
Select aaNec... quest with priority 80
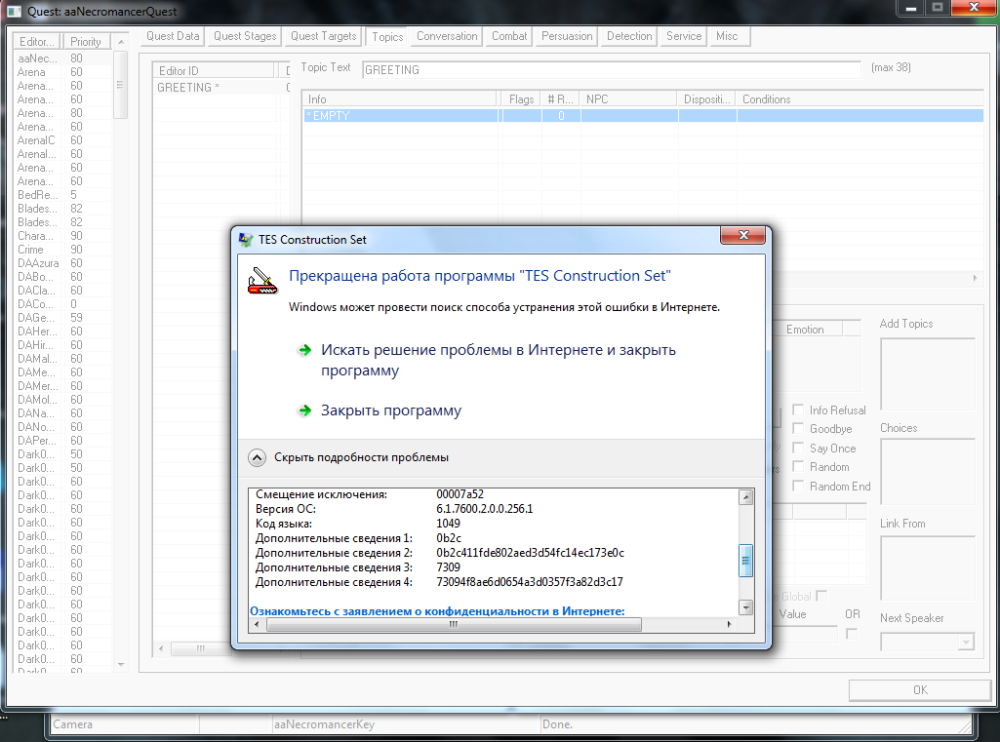(62, 58)
